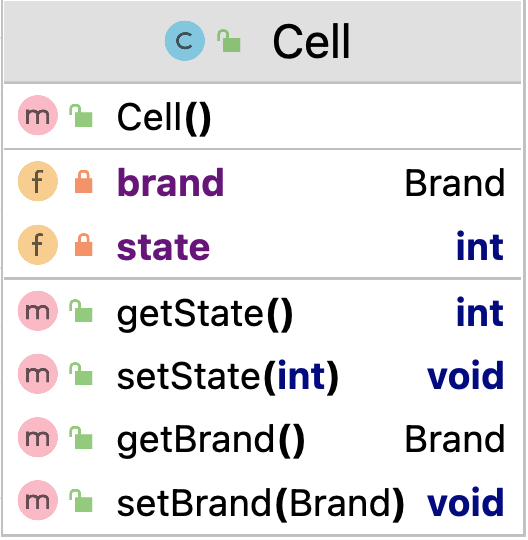This screenshot has width=528, height=540.
Task: Select the setBrand(Brand) method
Action: point(261,503)
